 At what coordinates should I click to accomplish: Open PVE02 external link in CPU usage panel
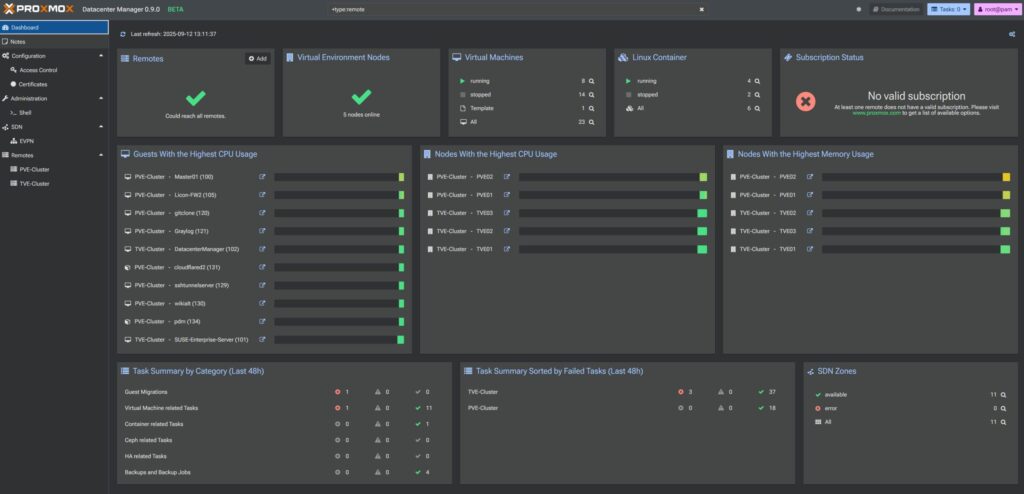[506, 176]
